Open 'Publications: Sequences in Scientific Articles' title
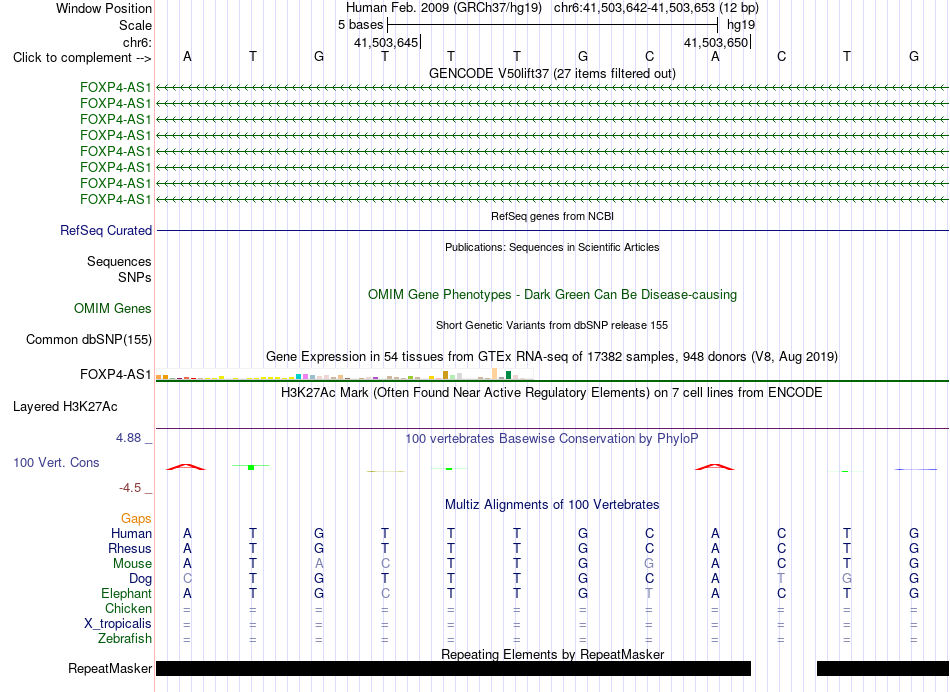This screenshot has height=692, width=950. (552, 247)
